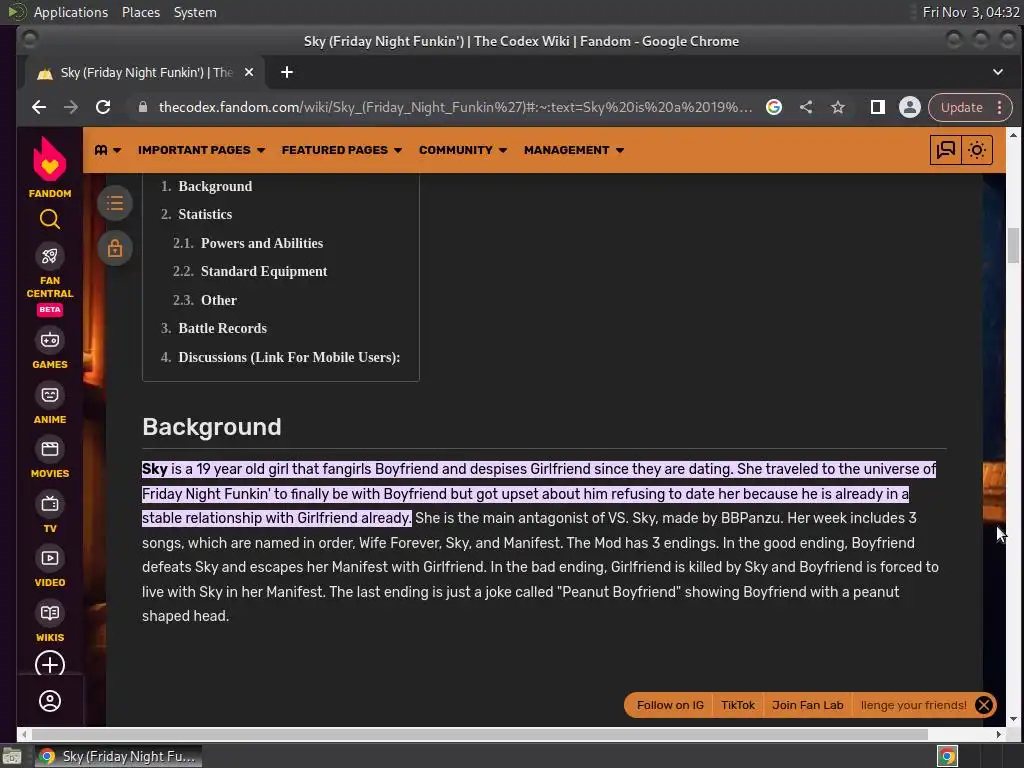Jump to Battle Records section
This screenshot has height=768, width=1024.
tap(223, 328)
